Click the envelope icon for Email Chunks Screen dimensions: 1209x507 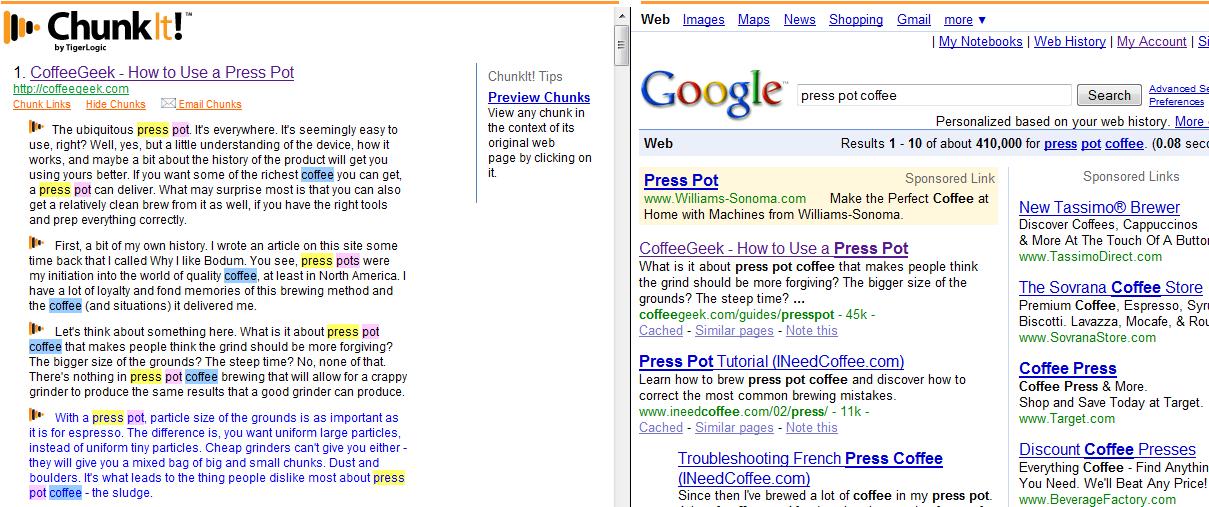click(168, 103)
